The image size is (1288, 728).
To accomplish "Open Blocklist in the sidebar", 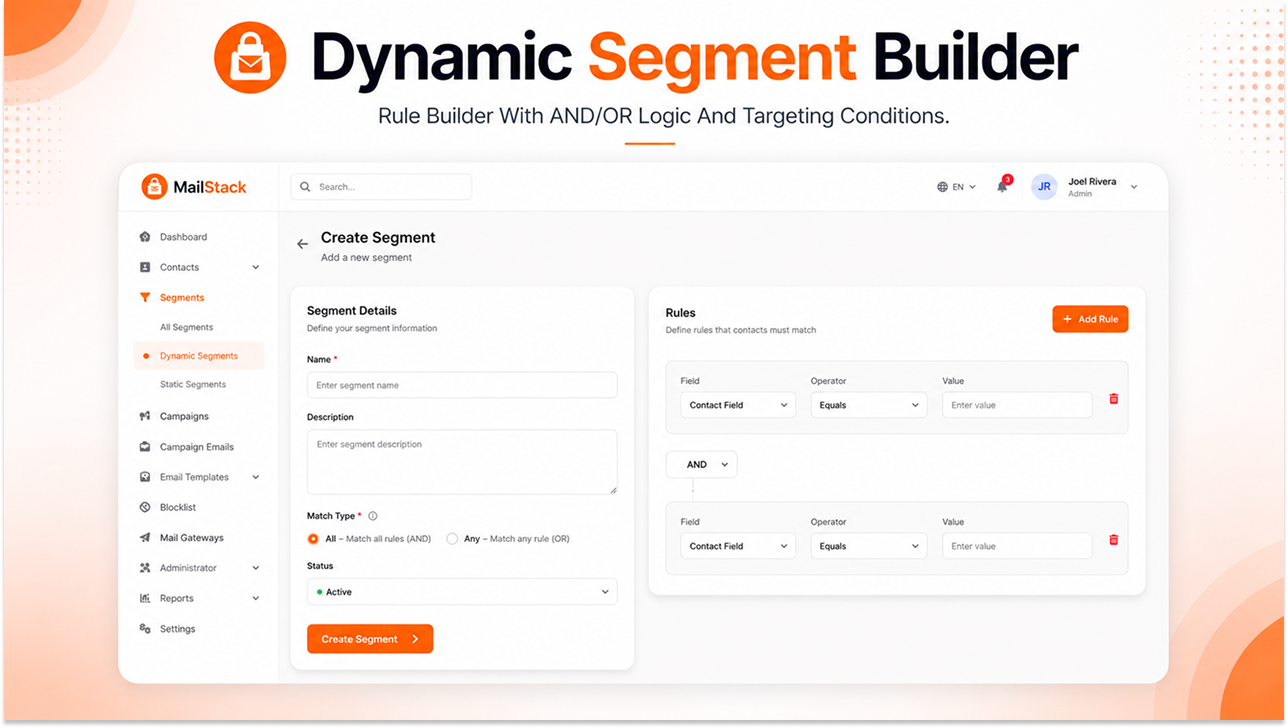I will coord(178,507).
